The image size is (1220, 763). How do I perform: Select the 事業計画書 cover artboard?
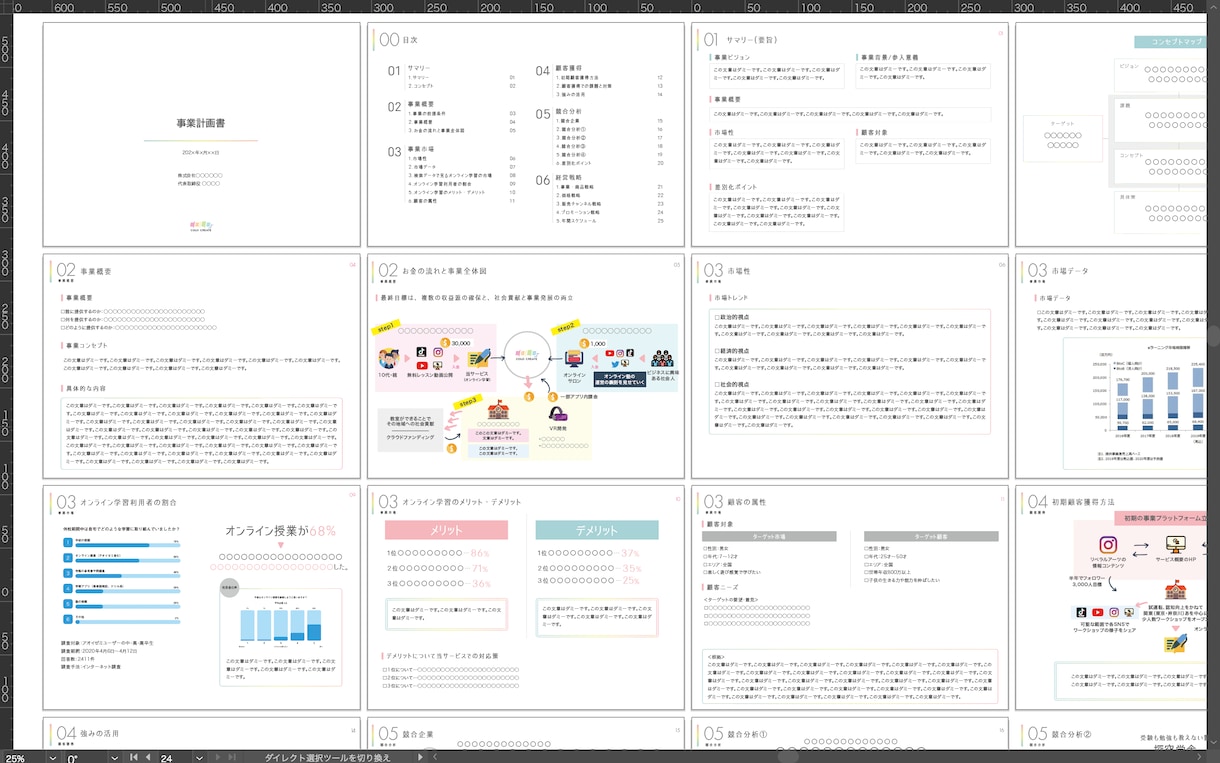(x=201, y=134)
